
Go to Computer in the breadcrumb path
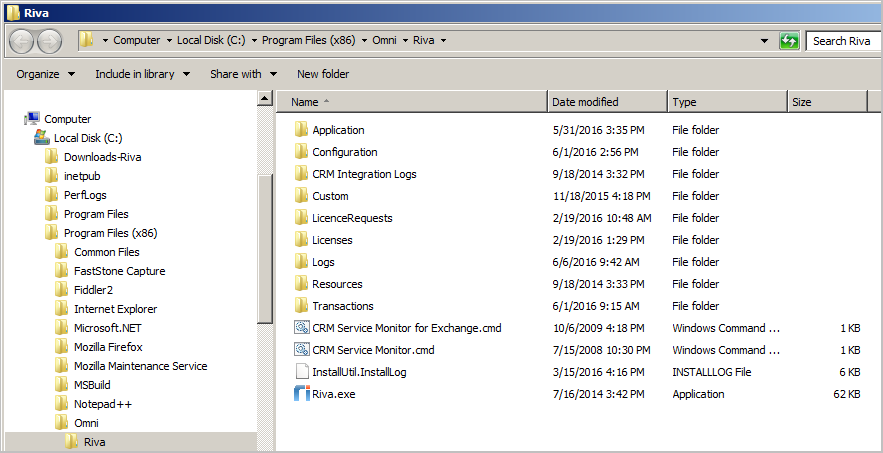[x=137, y=40]
